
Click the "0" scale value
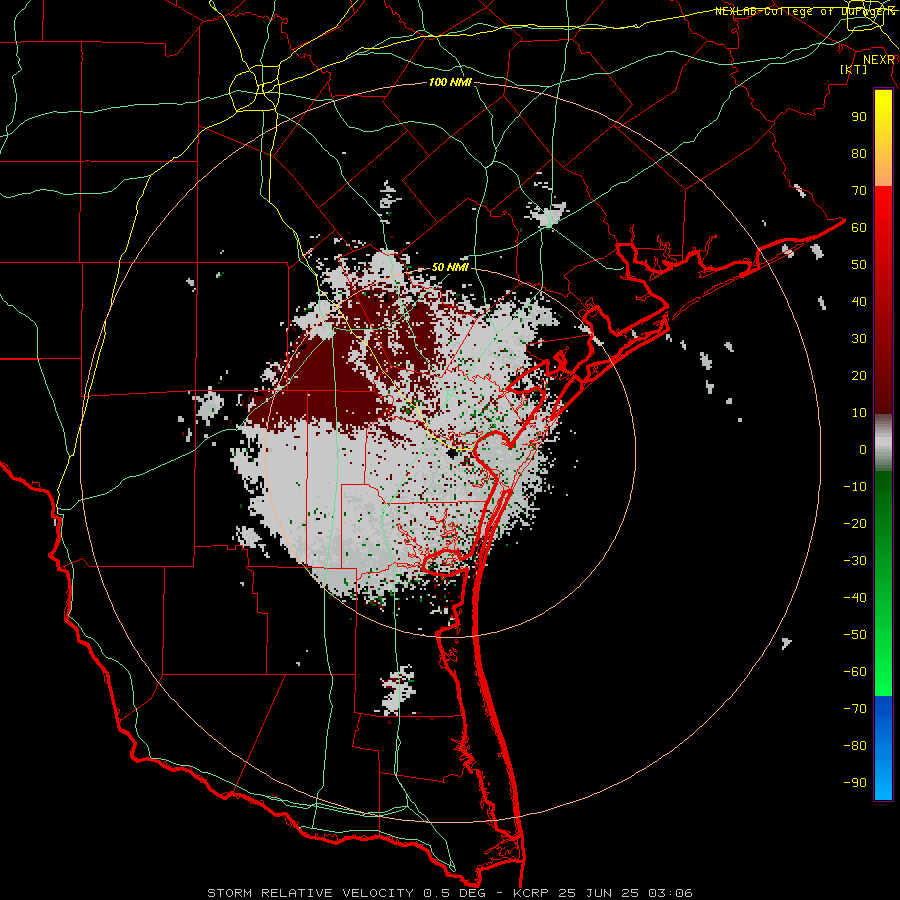click(x=863, y=450)
